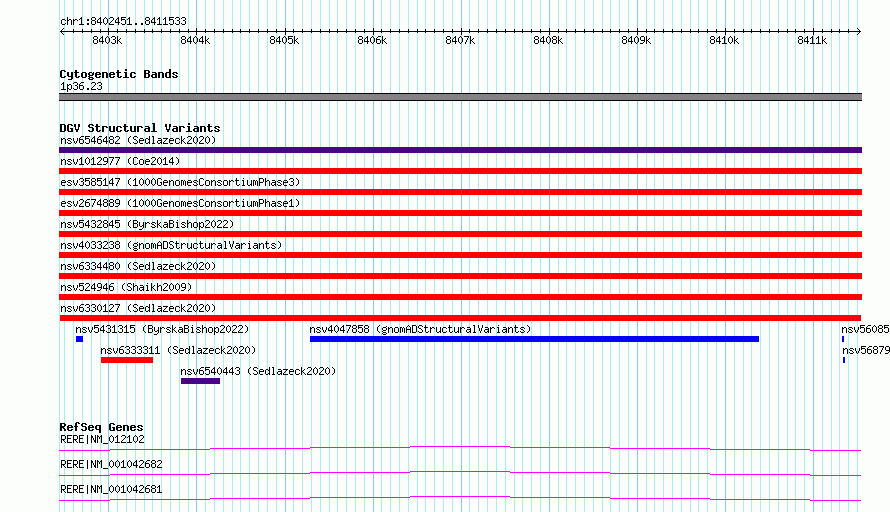Click the red nsv5432845 variant bar
The height and width of the screenshot is (512, 890).
coord(460,234)
